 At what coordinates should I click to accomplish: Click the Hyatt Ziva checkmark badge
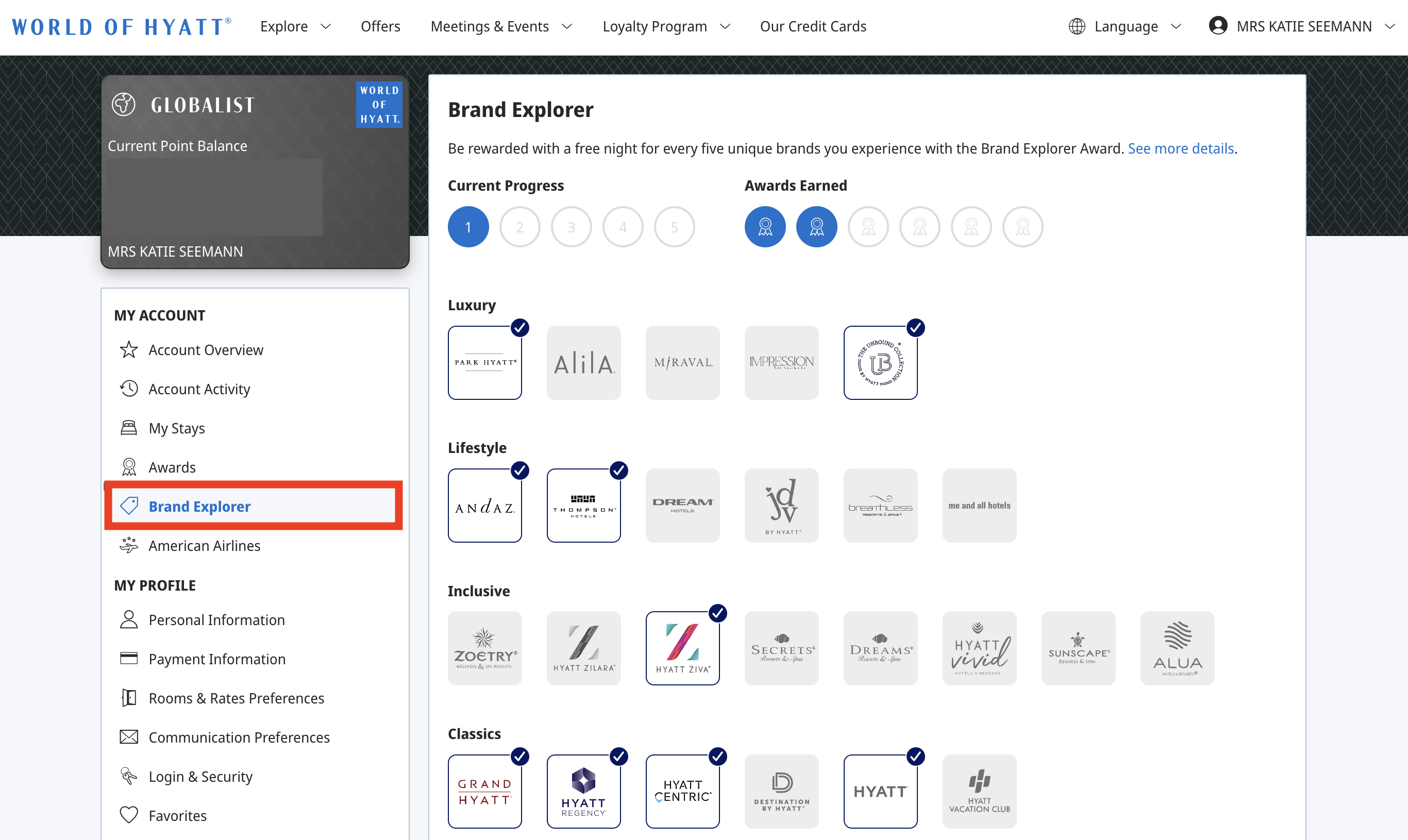[x=718, y=613]
